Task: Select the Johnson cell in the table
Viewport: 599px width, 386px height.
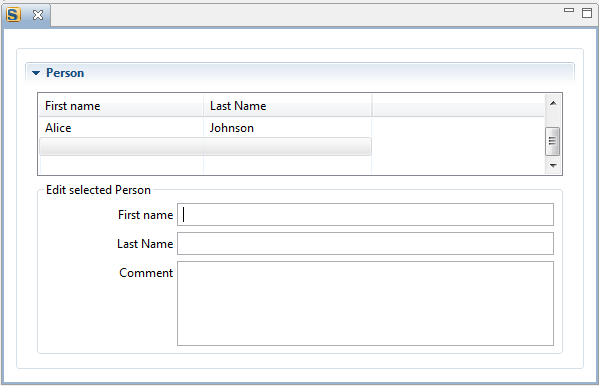Action: pos(232,128)
